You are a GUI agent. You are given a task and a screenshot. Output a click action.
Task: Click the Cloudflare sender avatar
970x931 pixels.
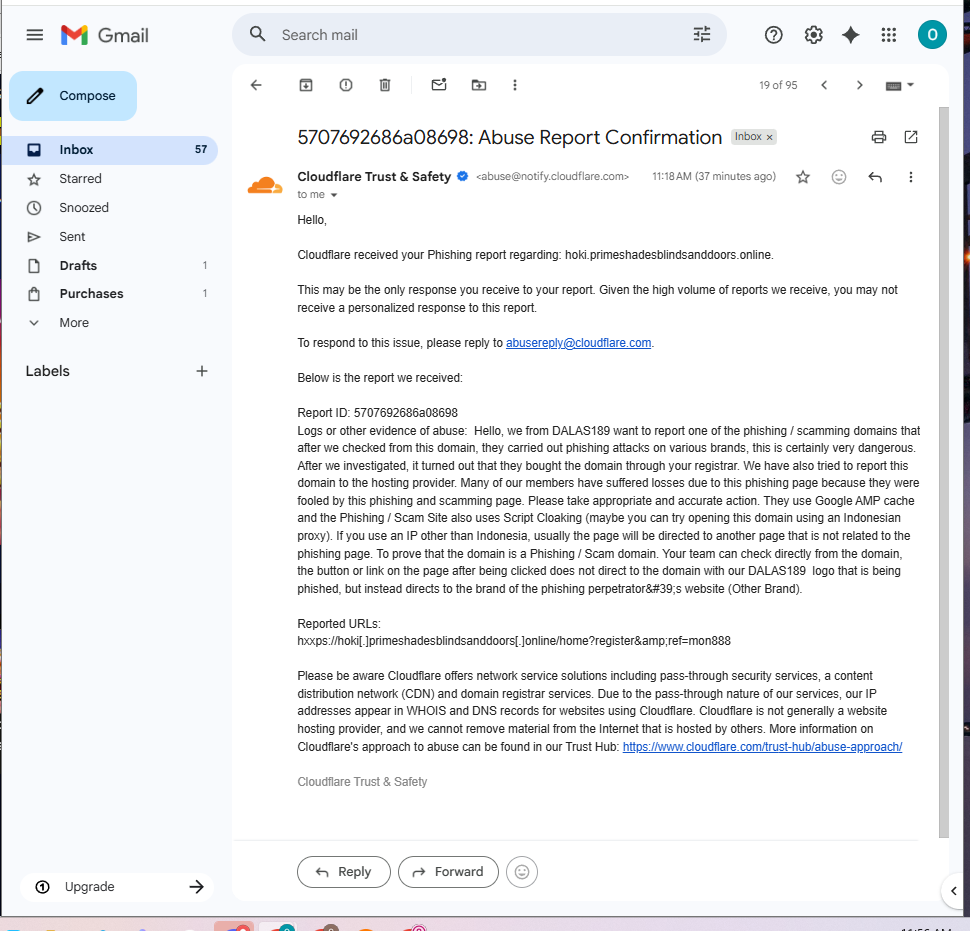coord(265,184)
